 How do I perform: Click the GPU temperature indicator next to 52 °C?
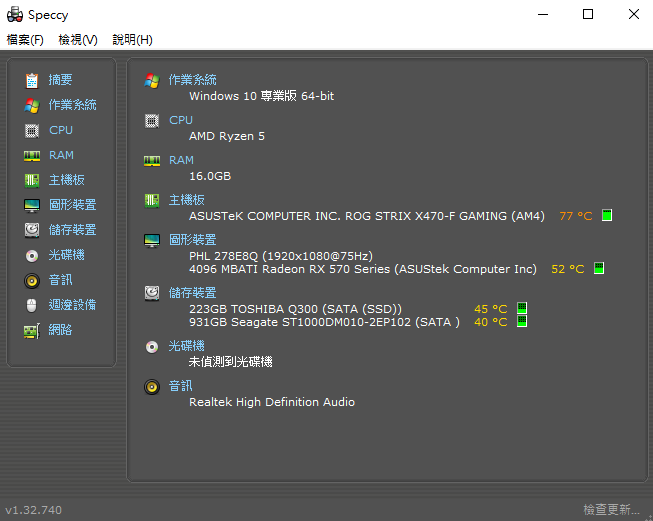pos(598,268)
